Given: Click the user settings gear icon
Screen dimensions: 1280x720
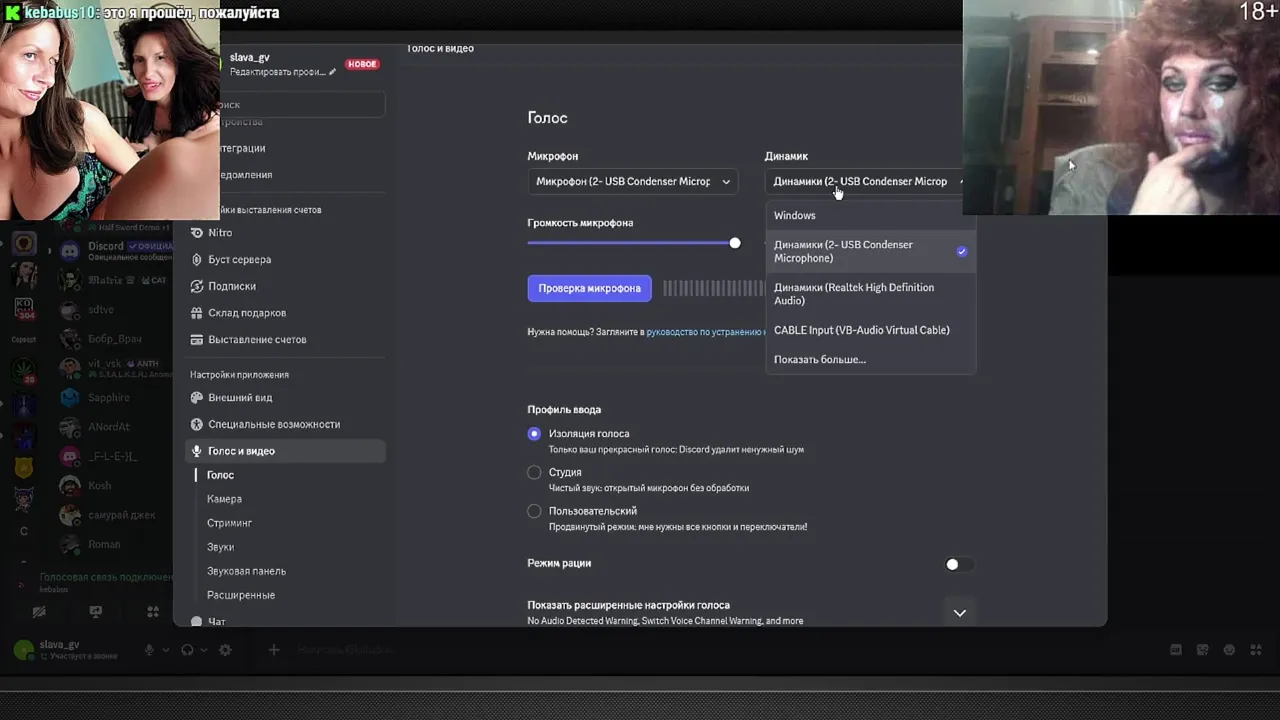Looking at the screenshot, I should tap(225, 650).
